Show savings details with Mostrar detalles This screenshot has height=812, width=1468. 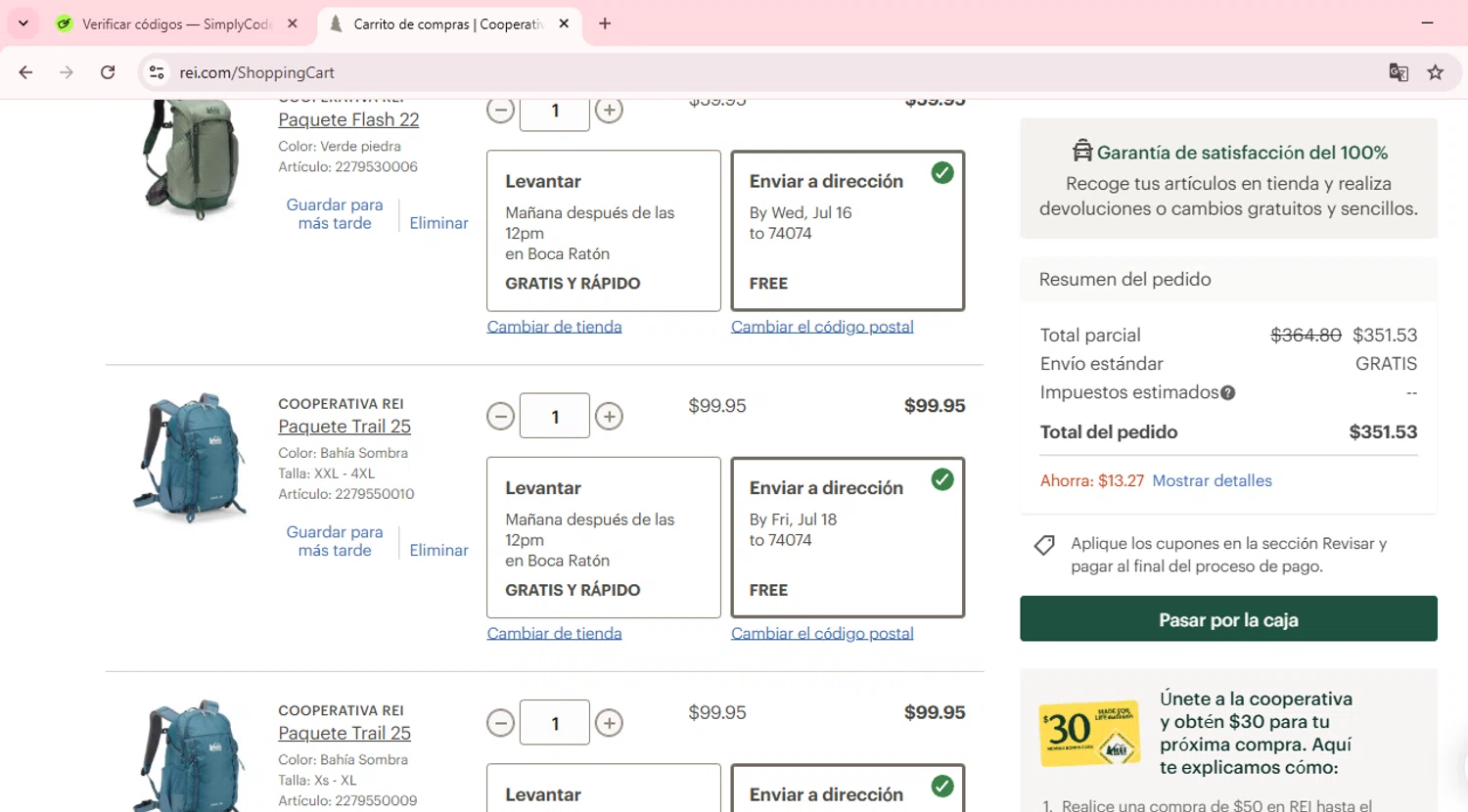[x=1212, y=480]
